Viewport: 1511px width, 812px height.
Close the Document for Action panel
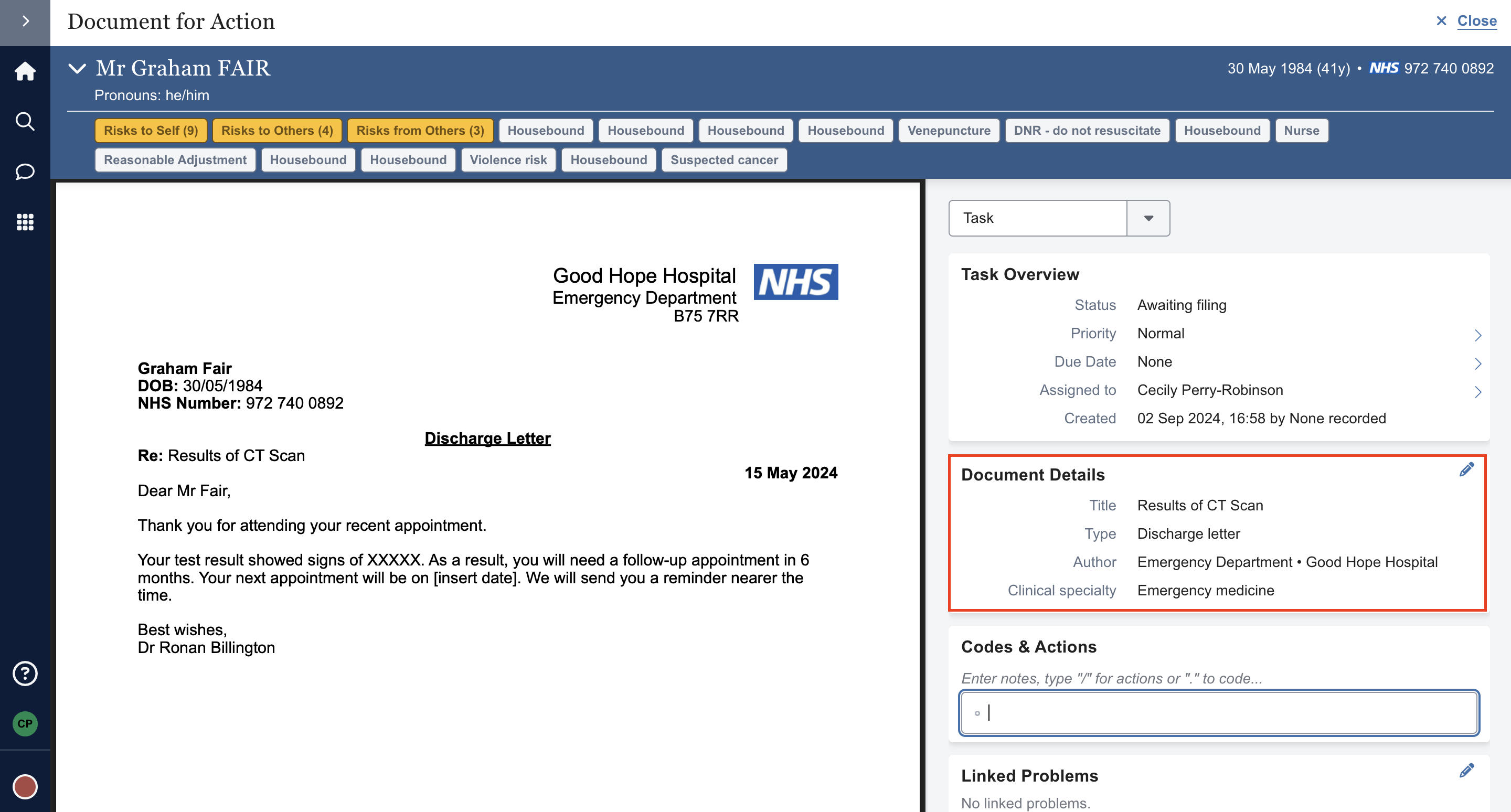[x=1466, y=21]
